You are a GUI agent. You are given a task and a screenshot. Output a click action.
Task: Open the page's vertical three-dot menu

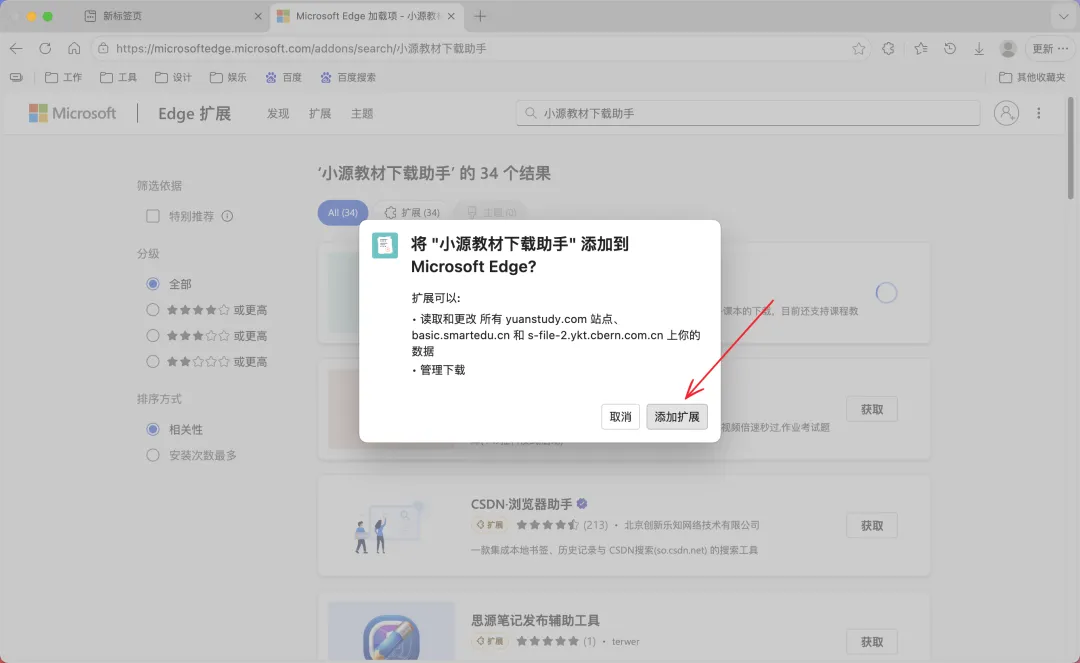point(1039,113)
